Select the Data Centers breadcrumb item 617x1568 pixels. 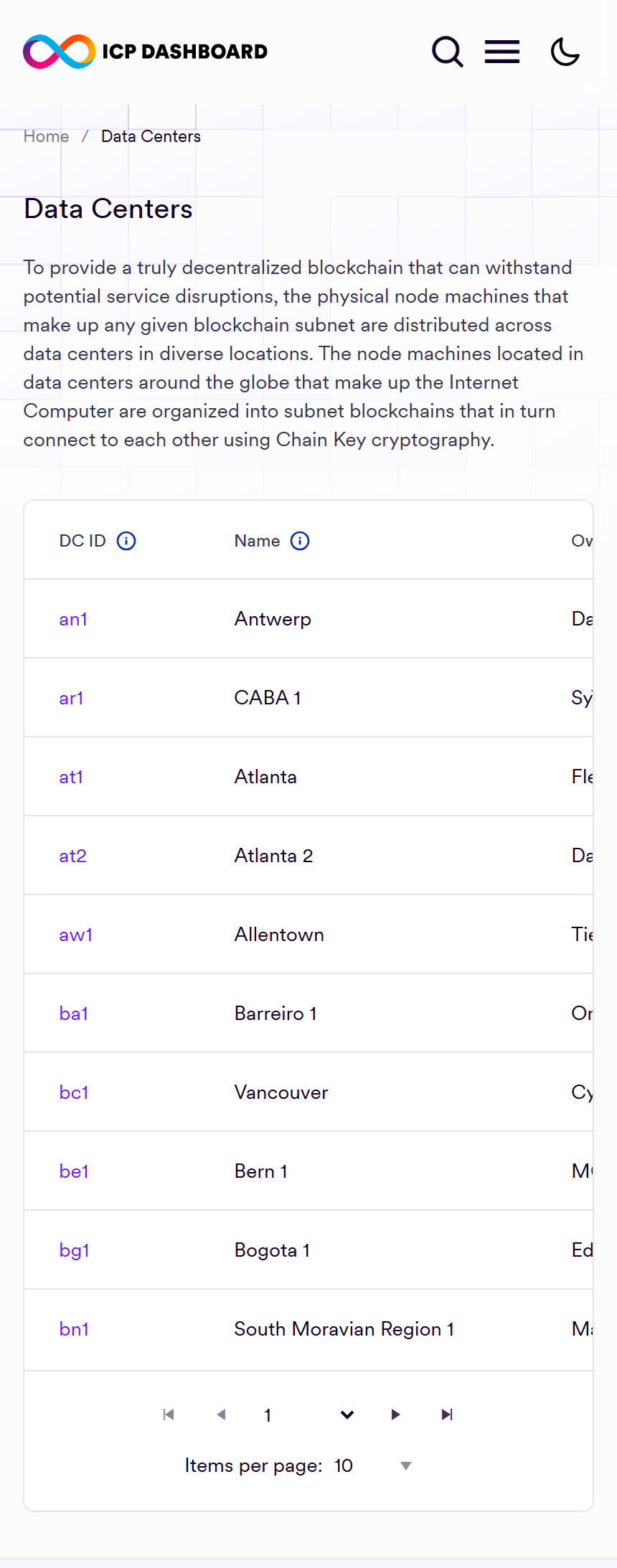[151, 136]
